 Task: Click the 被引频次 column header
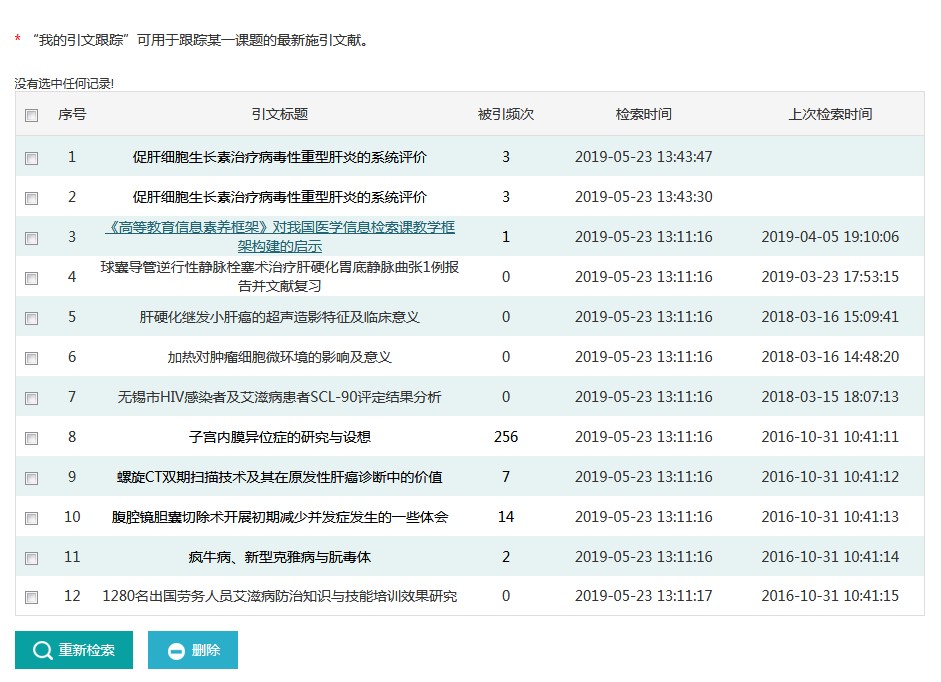[506, 114]
